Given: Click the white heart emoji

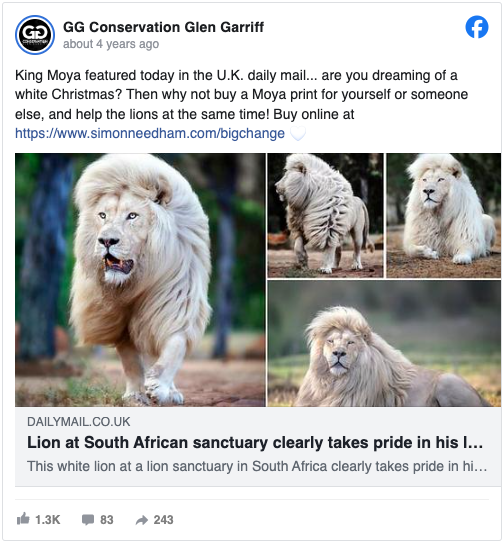Looking at the screenshot, I should click(x=298, y=133).
